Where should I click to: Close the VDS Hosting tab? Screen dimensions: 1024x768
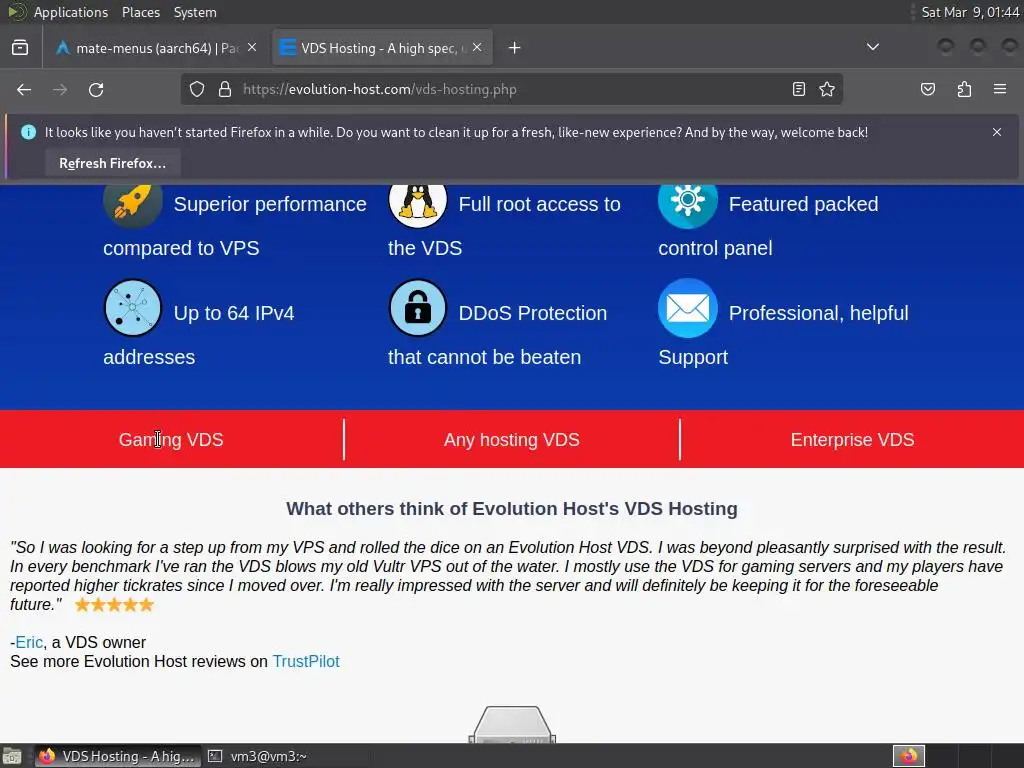point(477,47)
